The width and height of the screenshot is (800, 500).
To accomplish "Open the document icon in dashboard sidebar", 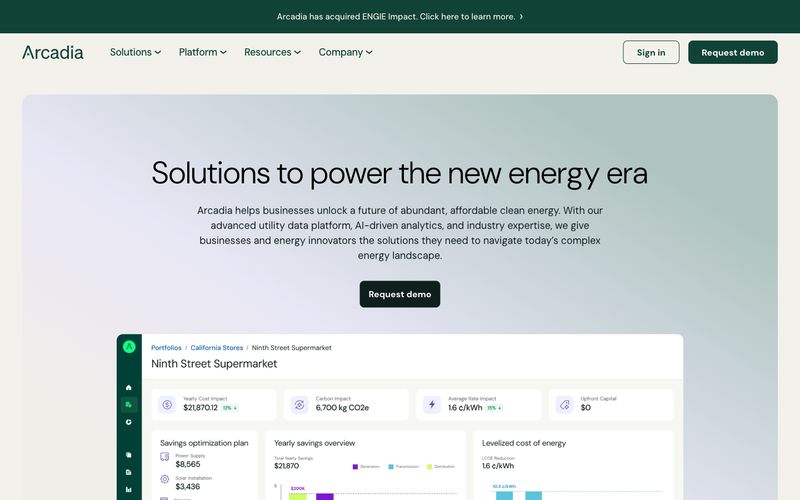I will pyautogui.click(x=129, y=472).
